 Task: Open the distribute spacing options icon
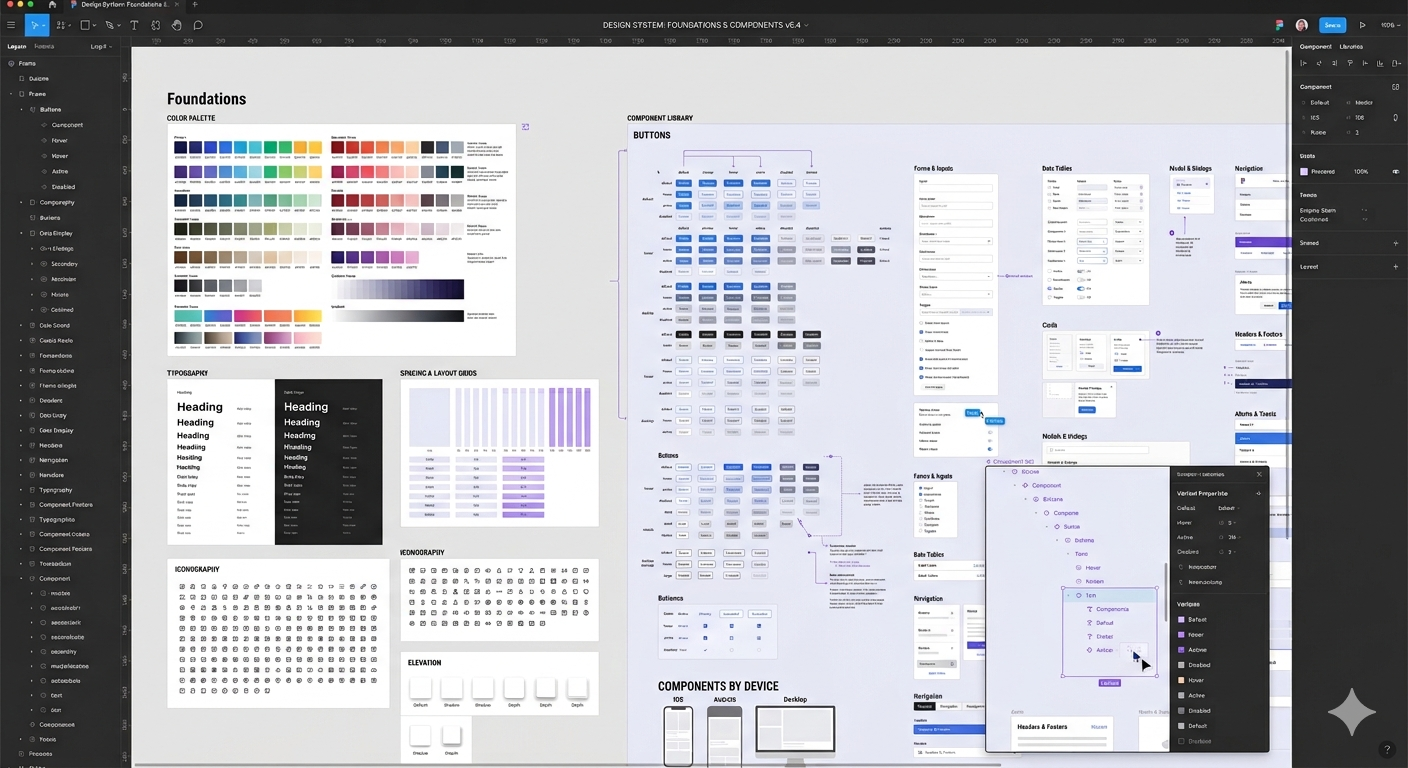coord(1397,63)
